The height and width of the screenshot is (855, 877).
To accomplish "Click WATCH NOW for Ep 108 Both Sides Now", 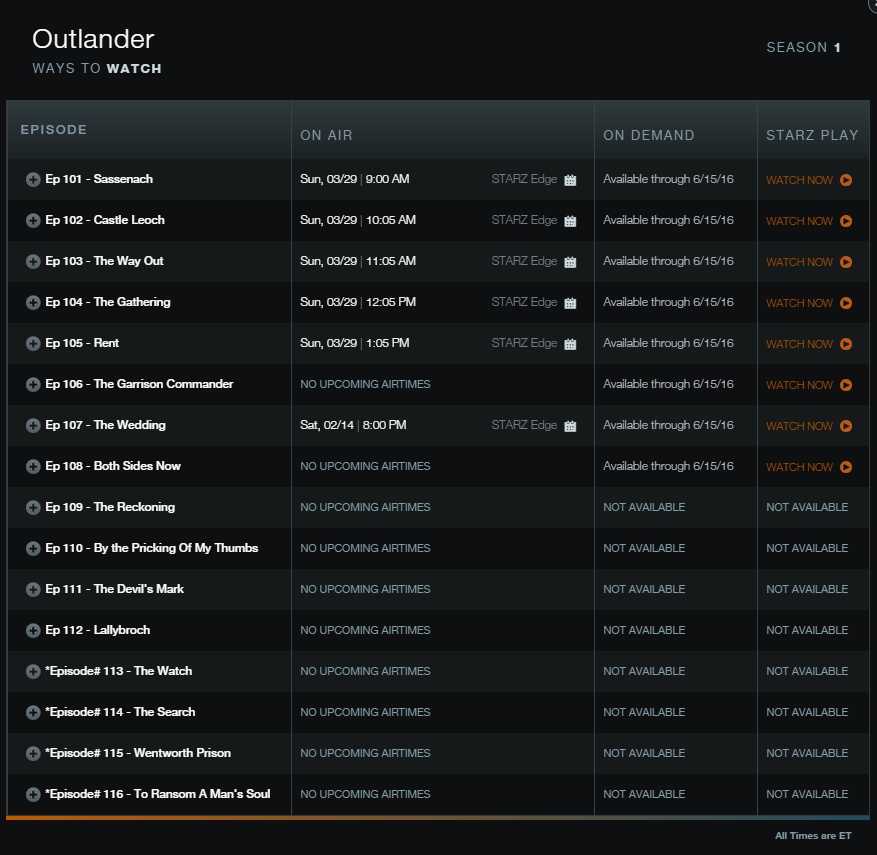I will (x=799, y=467).
